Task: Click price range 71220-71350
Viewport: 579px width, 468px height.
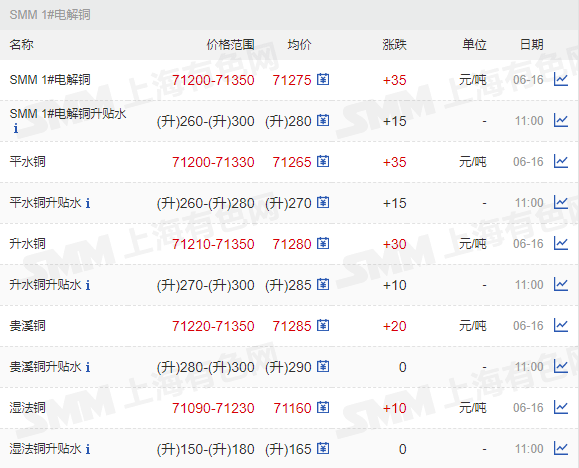Action: (213, 326)
